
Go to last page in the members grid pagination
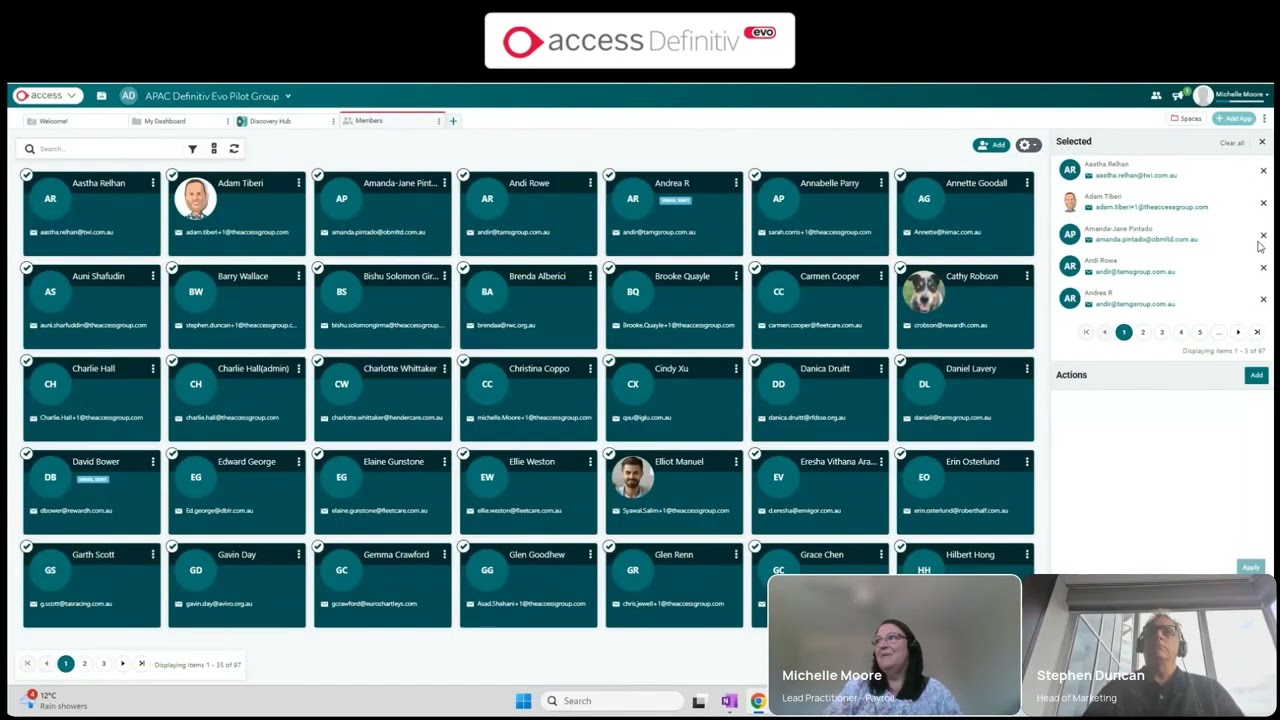coord(142,664)
